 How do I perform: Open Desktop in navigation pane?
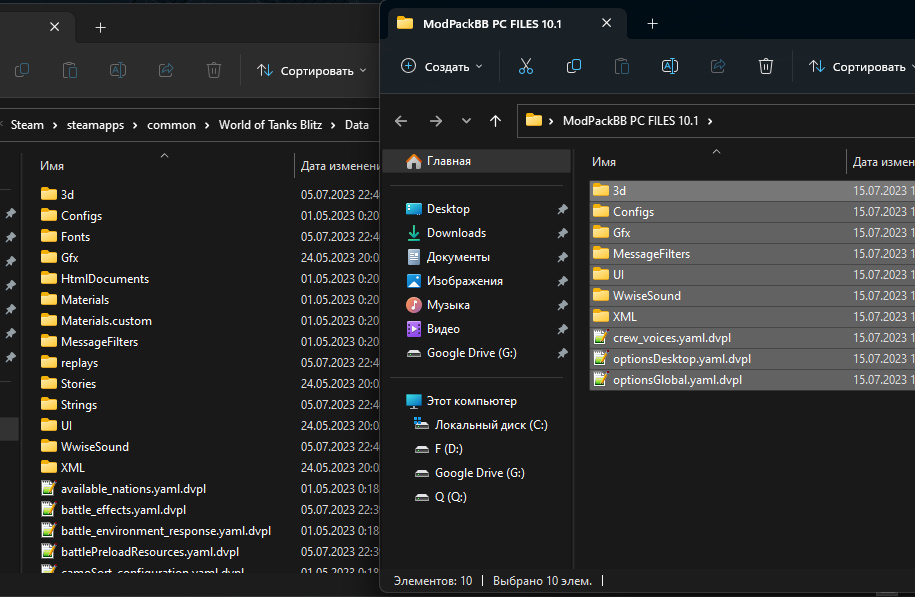click(x=448, y=209)
